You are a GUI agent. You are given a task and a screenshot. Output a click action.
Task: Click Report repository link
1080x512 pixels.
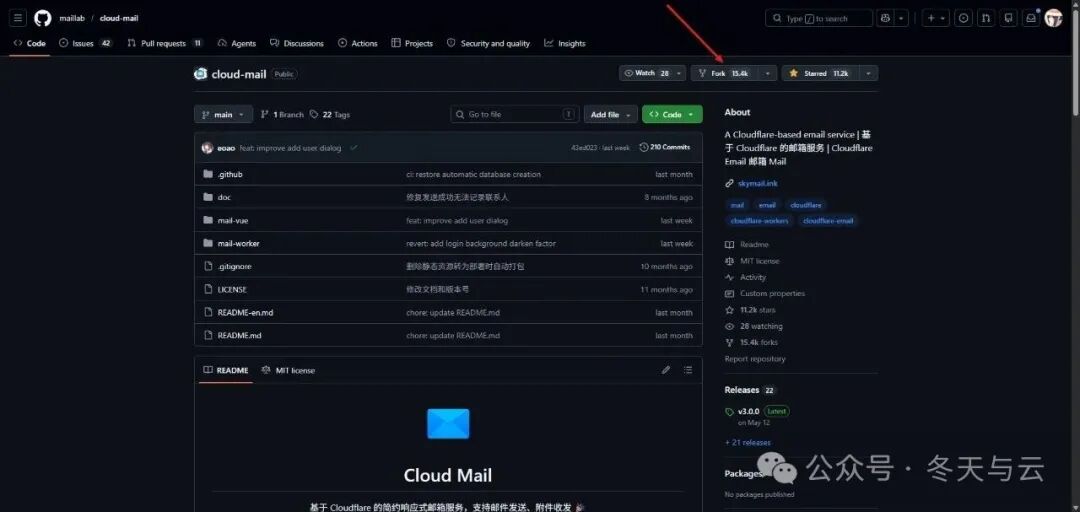tap(755, 359)
